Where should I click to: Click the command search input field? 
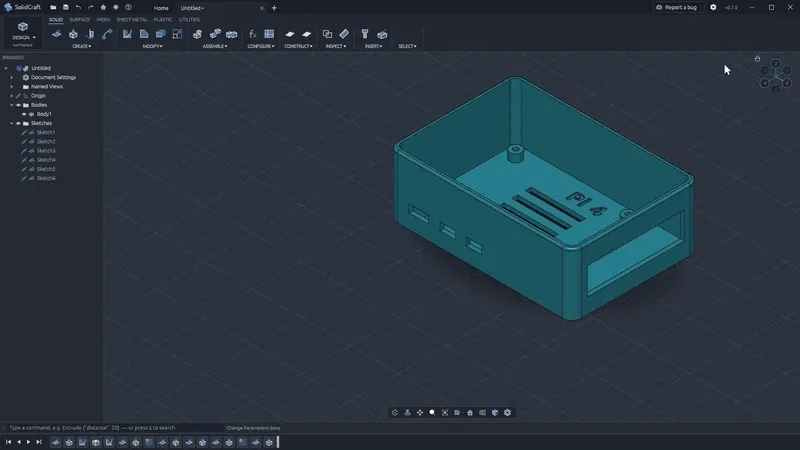(x=112, y=428)
